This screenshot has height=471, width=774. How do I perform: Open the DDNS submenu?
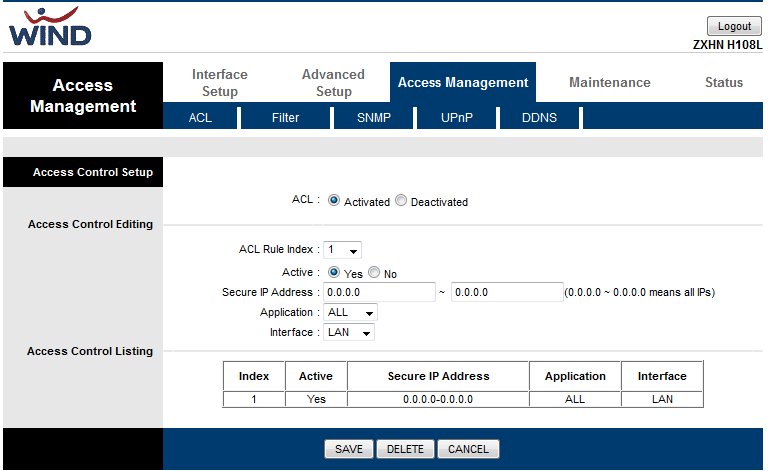(x=540, y=118)
